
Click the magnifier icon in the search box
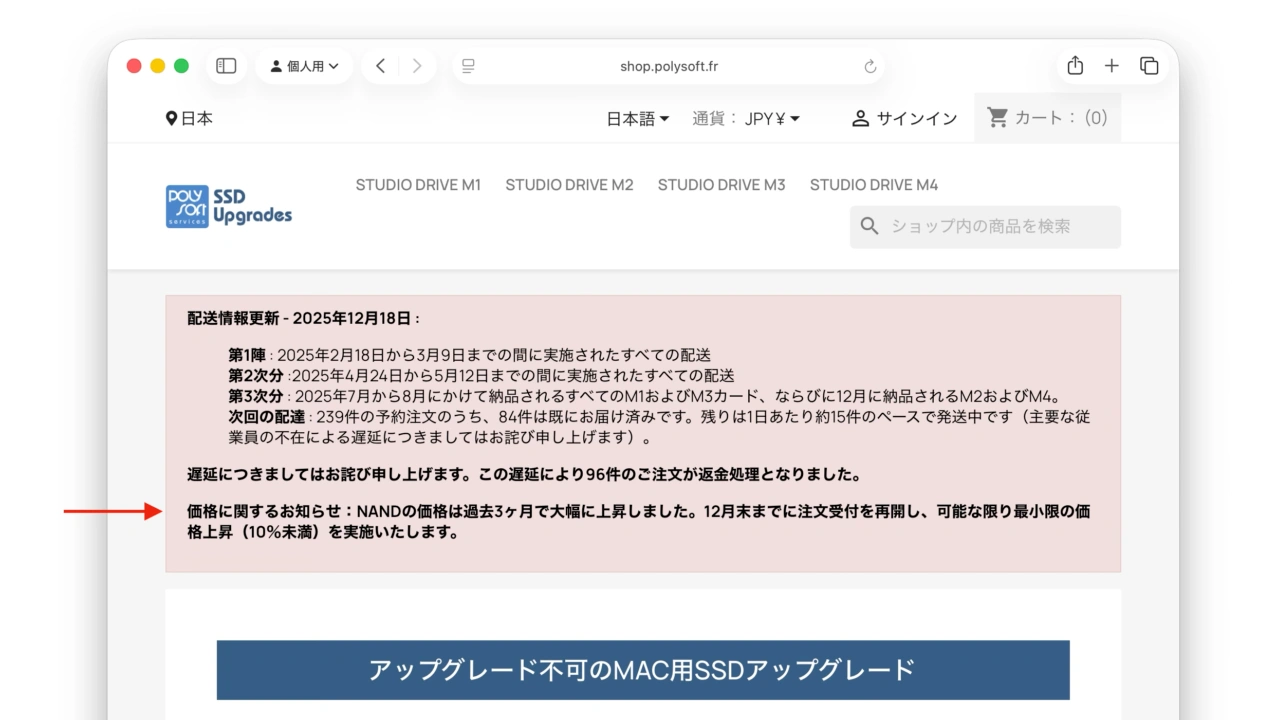coord(870,227)
